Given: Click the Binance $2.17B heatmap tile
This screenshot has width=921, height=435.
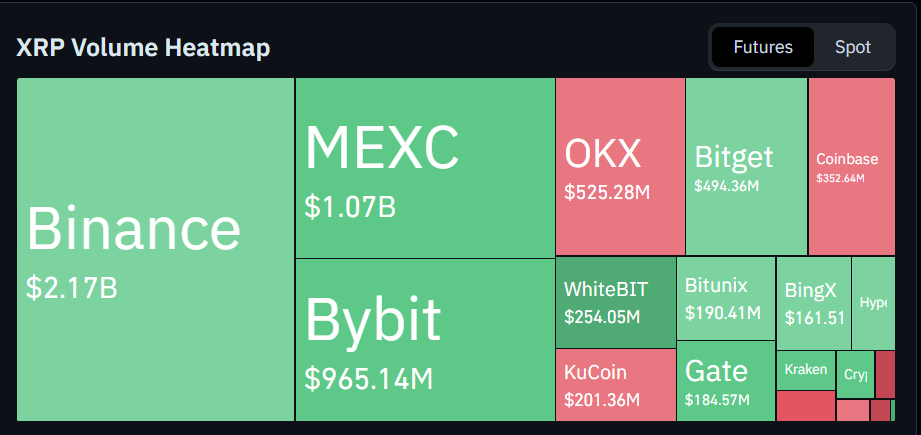Looking at the screenshot, I should (156, 250).
